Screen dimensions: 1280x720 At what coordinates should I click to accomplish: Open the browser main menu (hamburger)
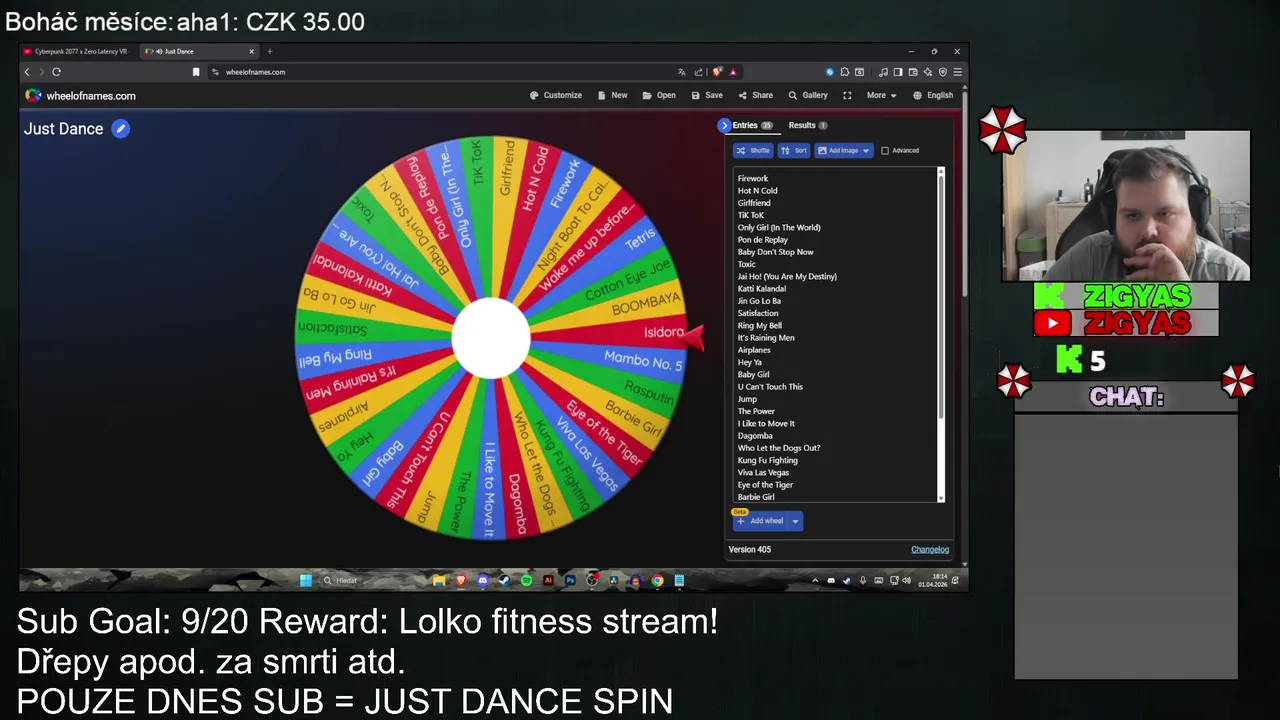pyautogui.click(x=957, y=72)
